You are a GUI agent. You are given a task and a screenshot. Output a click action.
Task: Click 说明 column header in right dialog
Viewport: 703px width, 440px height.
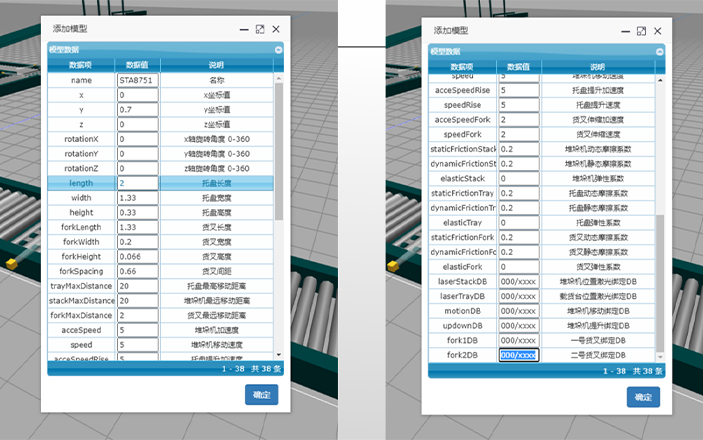coord(597,66)
